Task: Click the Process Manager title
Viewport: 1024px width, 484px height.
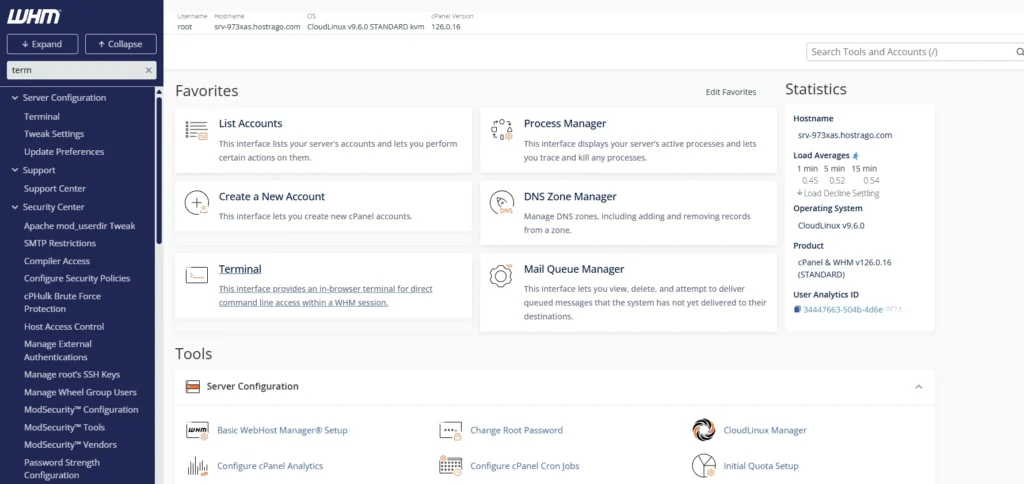Action: [565, 123]
